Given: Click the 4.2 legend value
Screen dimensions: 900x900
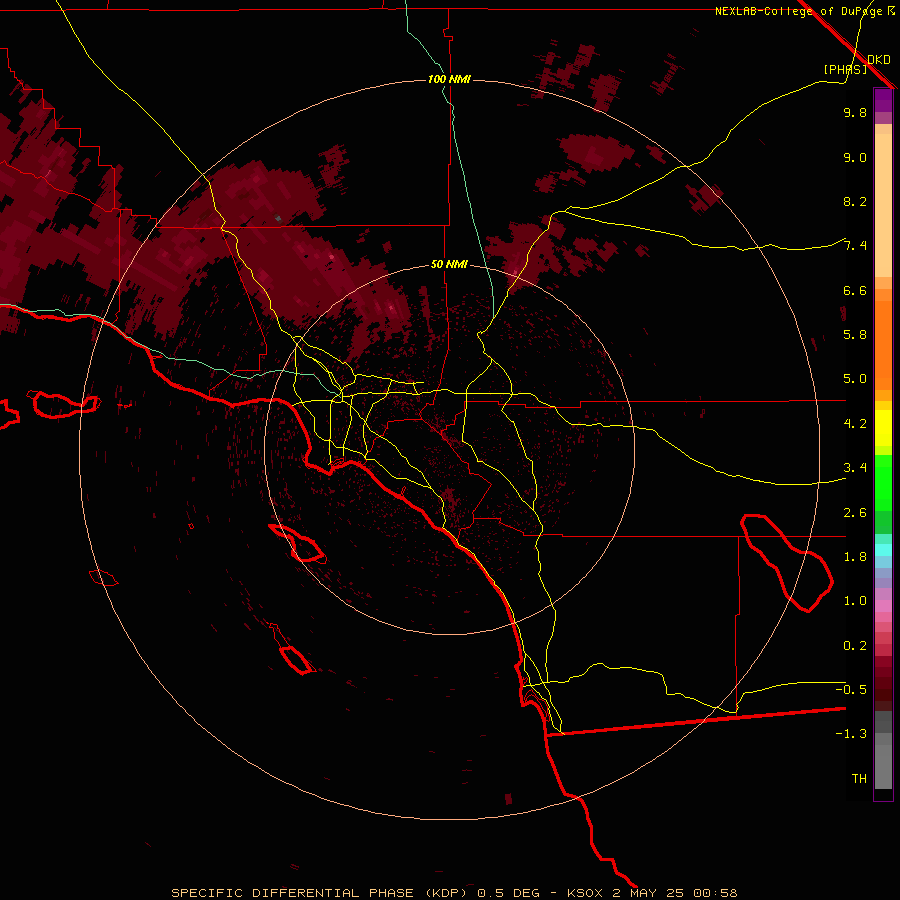Looking at the screenshot, I should point(855,424).
